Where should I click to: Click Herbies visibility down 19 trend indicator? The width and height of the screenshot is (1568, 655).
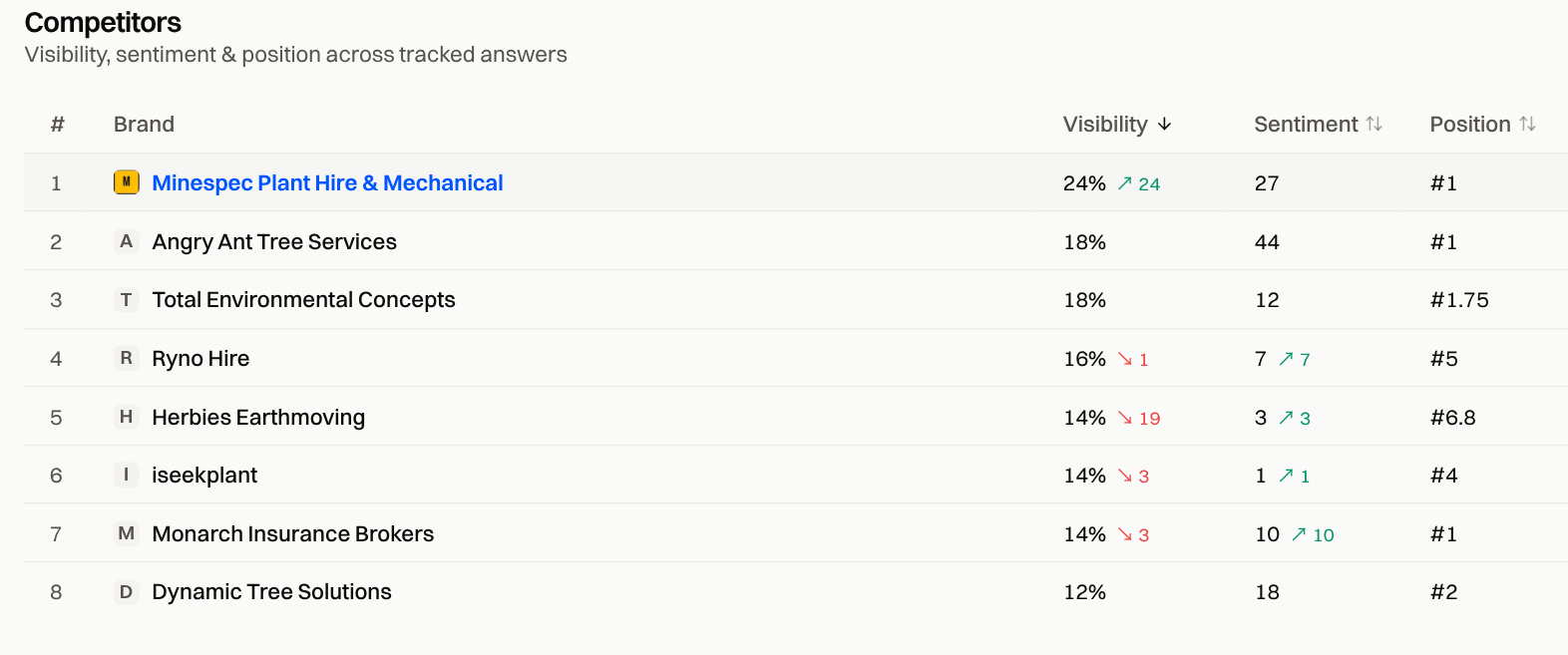(1138, 419)
